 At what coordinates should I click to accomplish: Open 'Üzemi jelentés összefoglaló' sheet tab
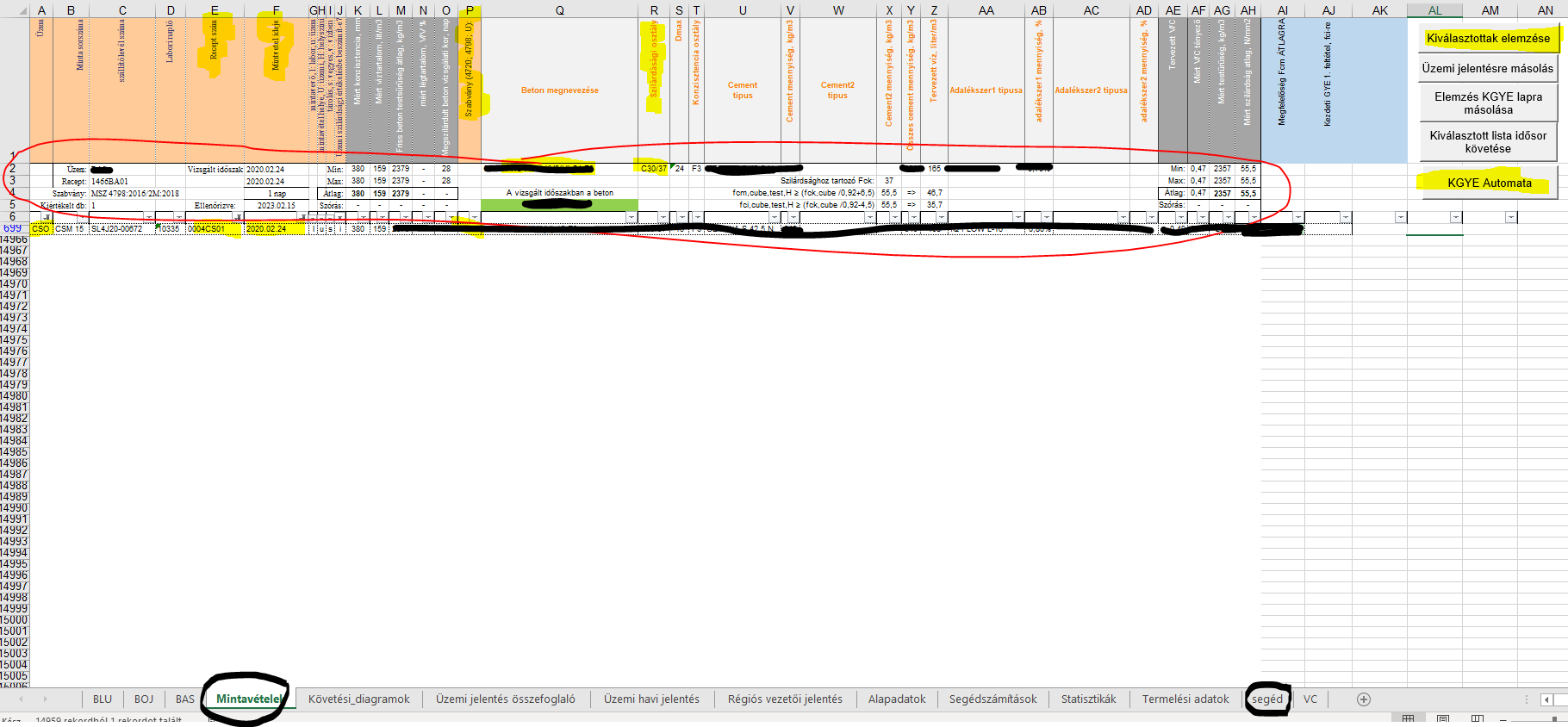tap(506, 699)
